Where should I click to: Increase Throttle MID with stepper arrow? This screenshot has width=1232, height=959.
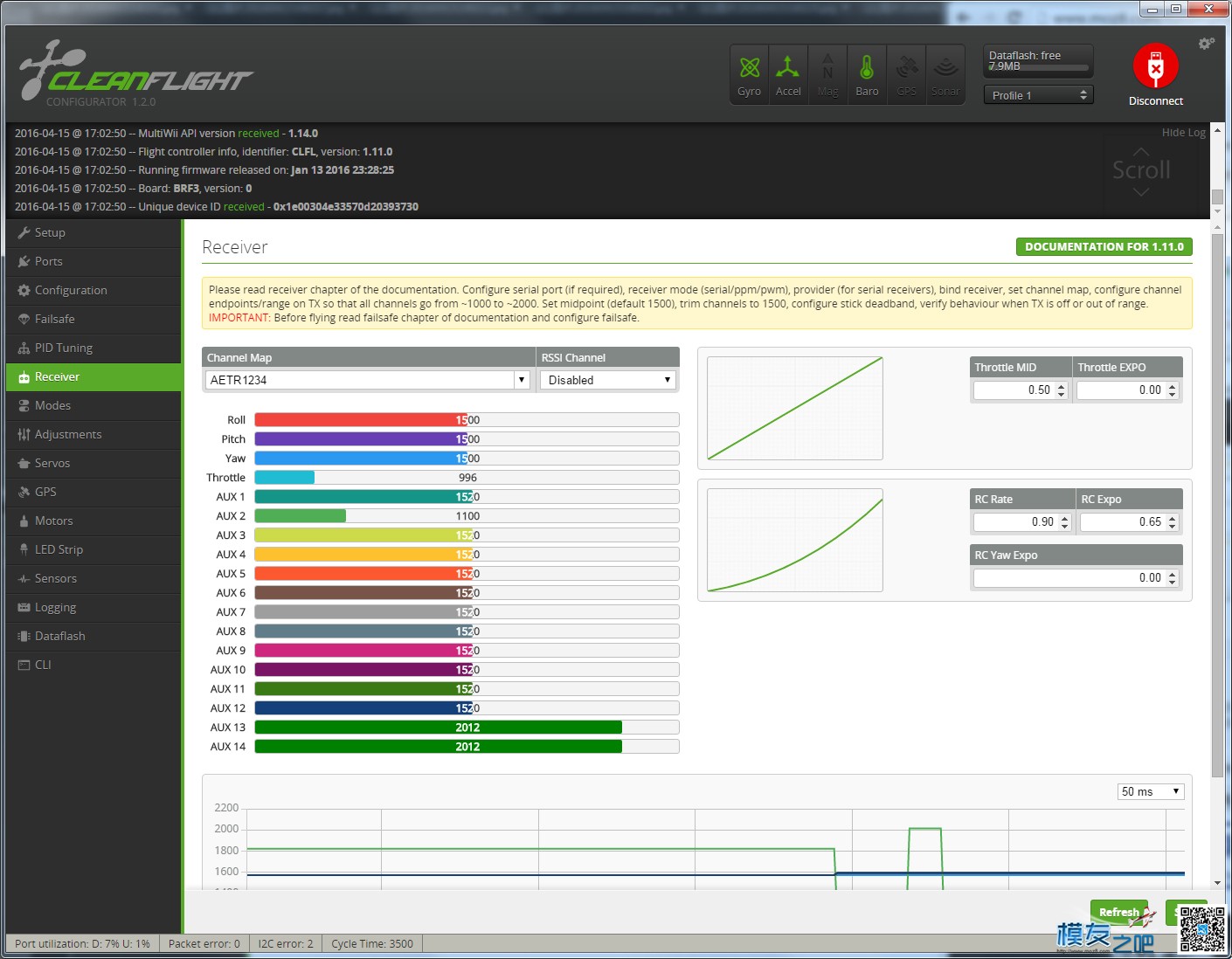tap(1062, 386)
